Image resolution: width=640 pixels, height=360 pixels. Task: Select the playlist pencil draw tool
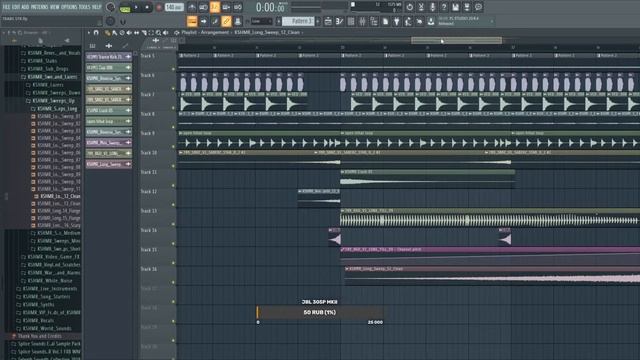coord(107,33)
